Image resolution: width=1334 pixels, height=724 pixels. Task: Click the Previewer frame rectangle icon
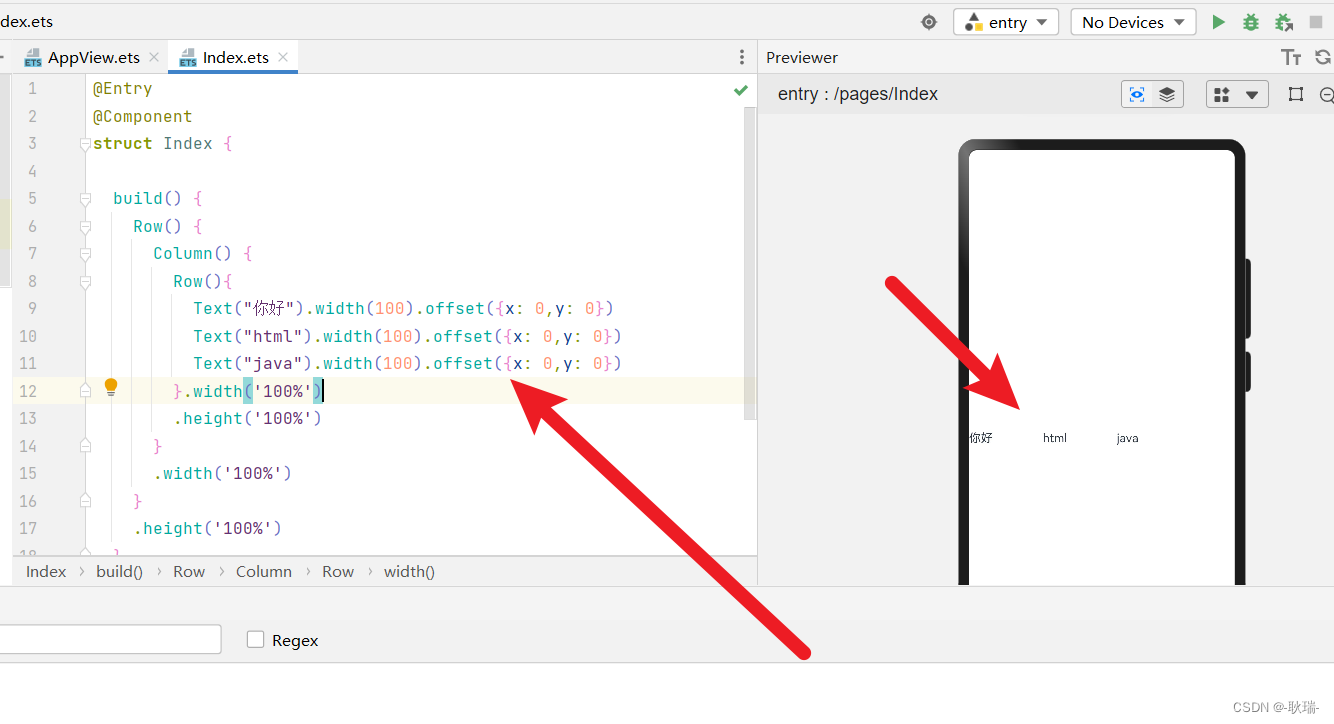point(1296,94)
